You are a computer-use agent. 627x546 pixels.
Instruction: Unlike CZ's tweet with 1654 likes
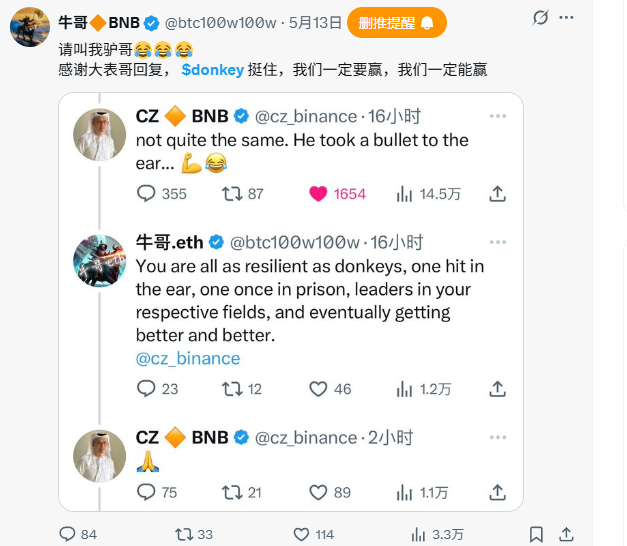[x=319, y=193]
